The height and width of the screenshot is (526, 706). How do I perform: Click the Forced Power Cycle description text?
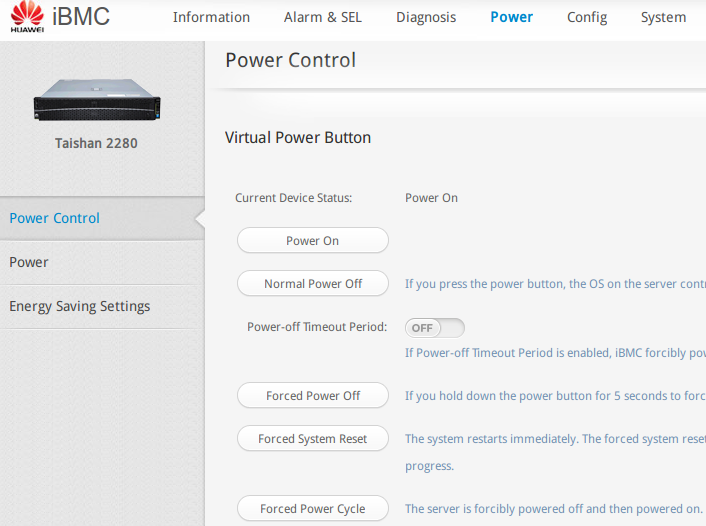(553, 509)
